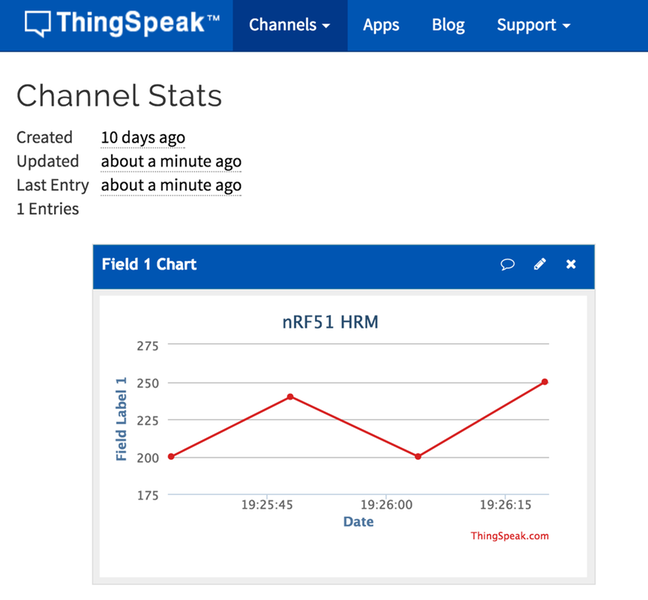Click the 'Field 1 Chart' panel header title
The image size is (648, 600).
[x=149, y=264]
